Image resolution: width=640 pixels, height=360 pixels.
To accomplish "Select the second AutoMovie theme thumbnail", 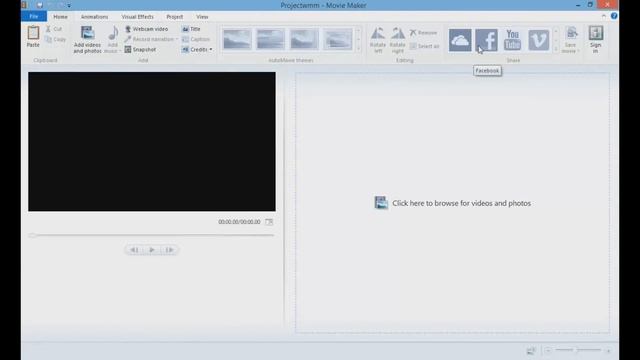I will (x=271, y=39).
